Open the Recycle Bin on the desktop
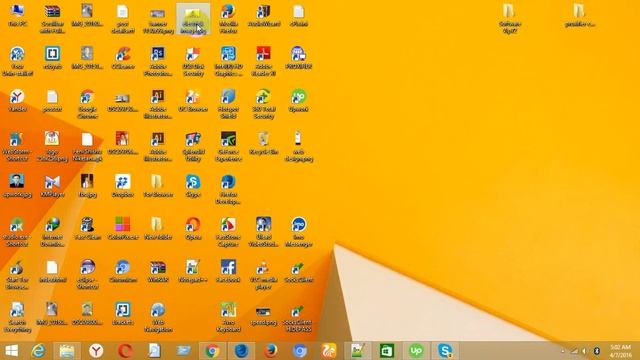This screenshot has width=640, height=360. pos(263,143)
